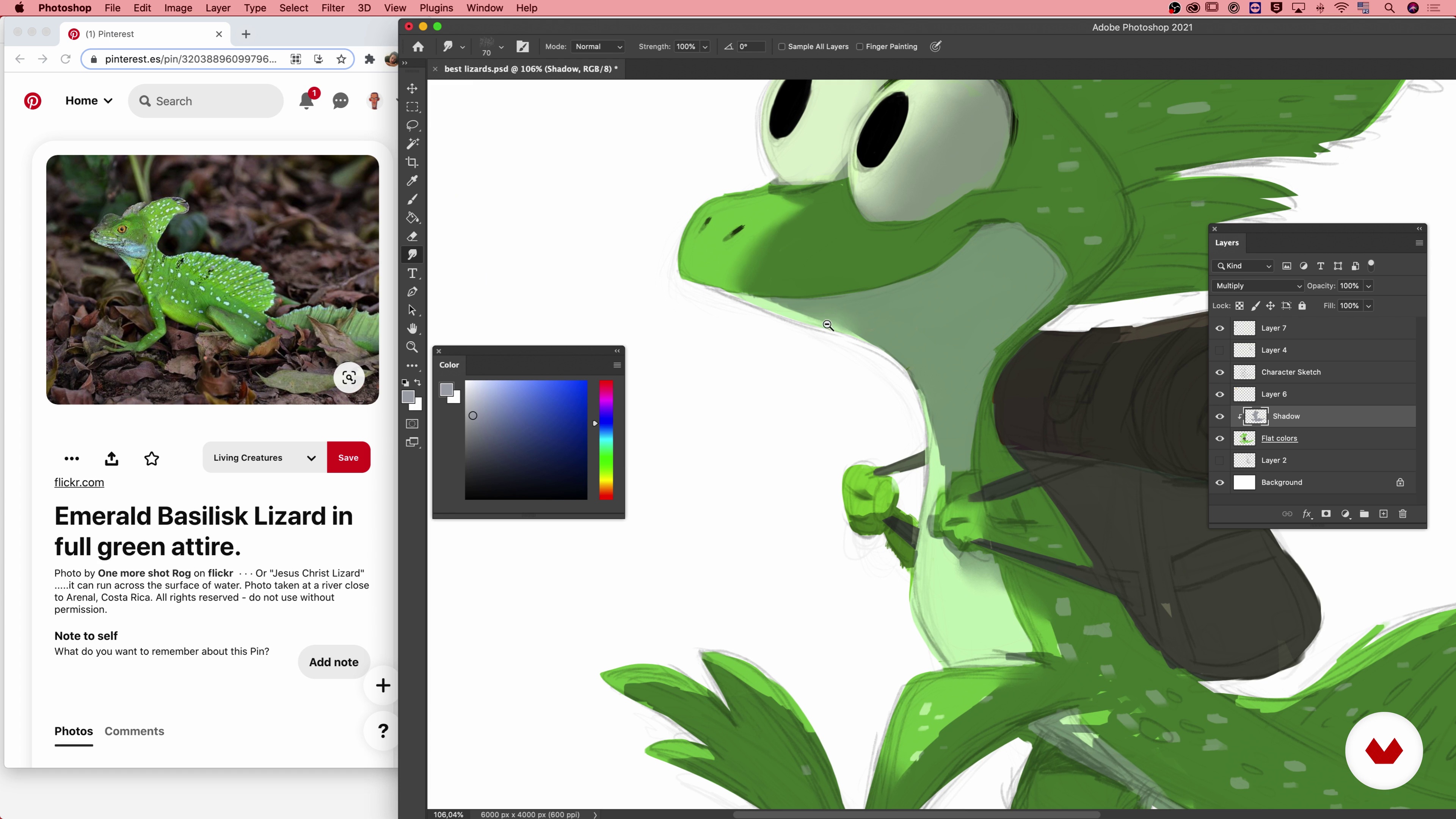Open the Filter menu
This screenshot has height=819, width=1456.
333,8
